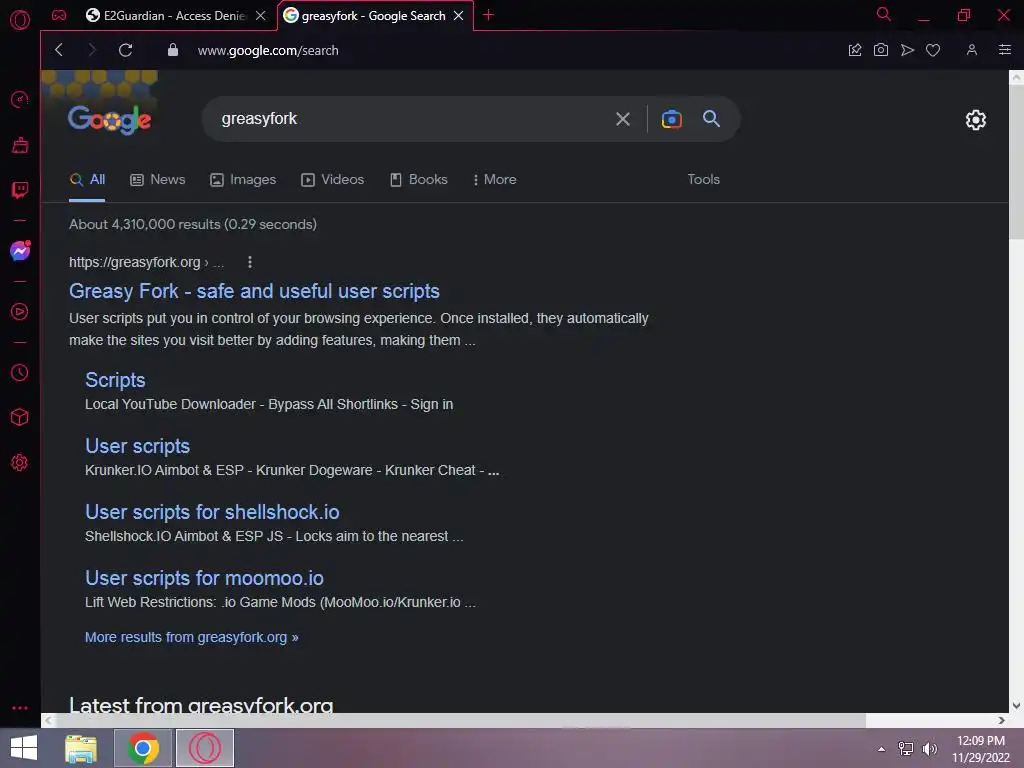The width and height of the screenshot is (1024, 768).
Task: Open the taskbar clock 12:09 PM
Action: tap(980, 749)
